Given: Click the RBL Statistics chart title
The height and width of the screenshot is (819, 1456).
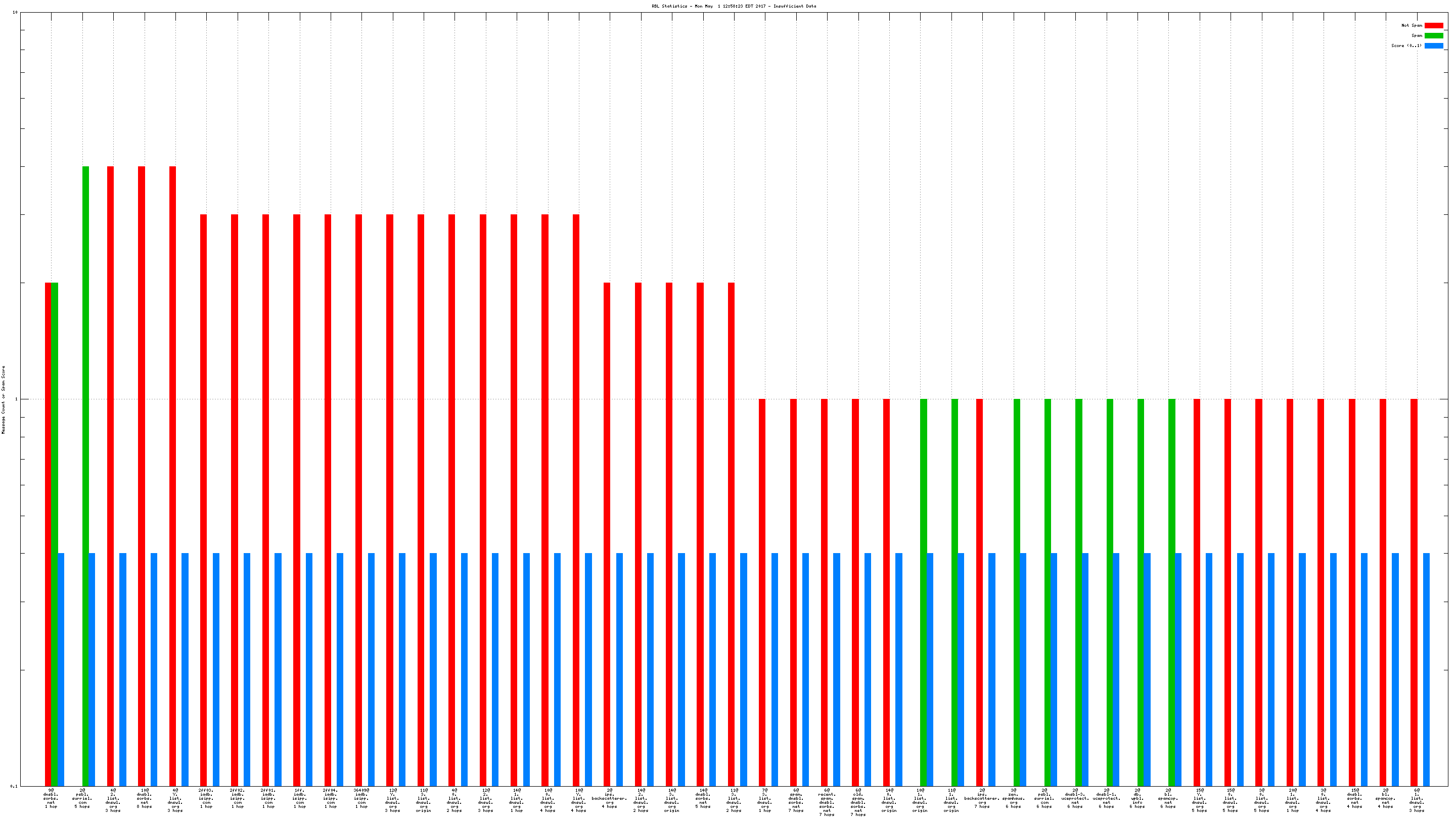Looking at the screenshot, I should pos(734,6).
